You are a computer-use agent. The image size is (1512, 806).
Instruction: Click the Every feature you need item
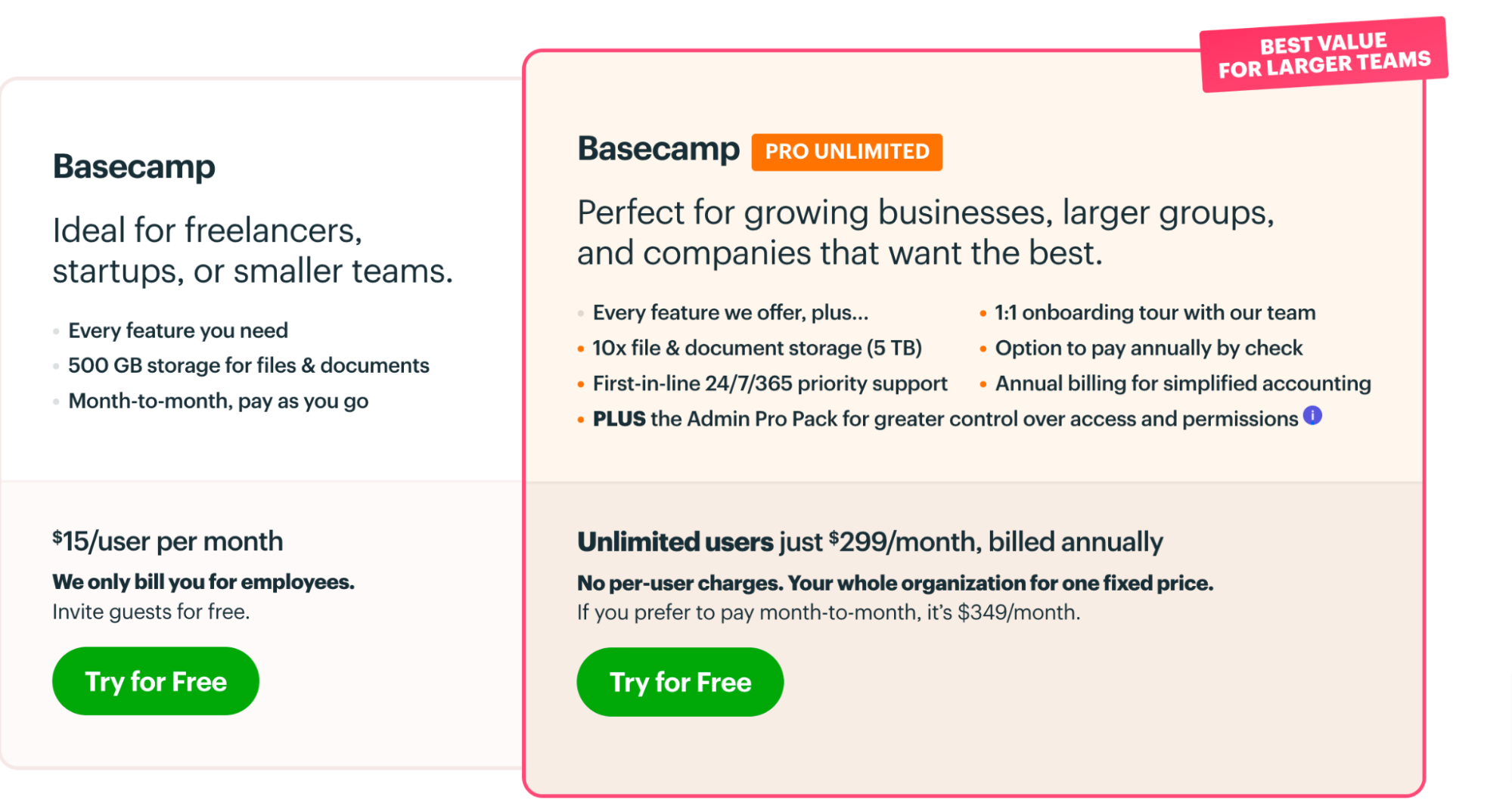pos(178,330)
